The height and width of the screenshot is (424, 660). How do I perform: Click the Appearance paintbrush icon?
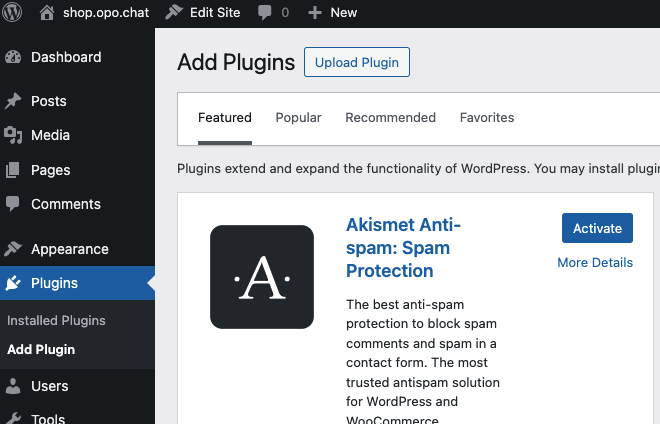(13, 249)
